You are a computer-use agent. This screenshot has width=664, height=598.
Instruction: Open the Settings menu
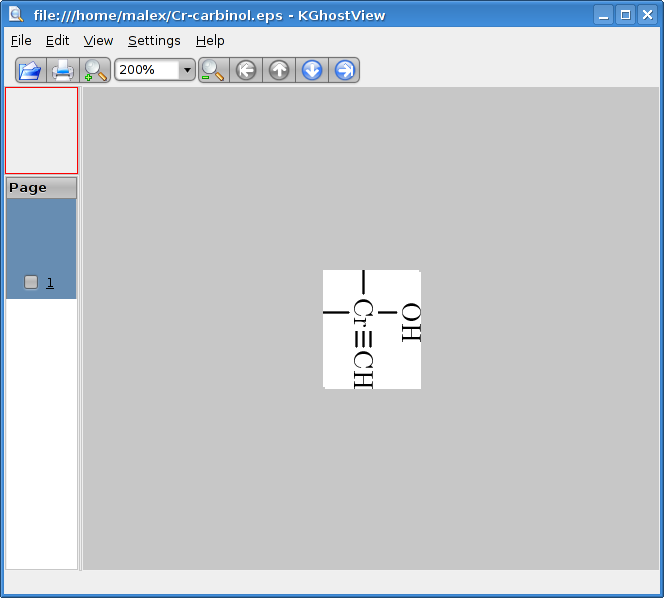pos(154,41)
